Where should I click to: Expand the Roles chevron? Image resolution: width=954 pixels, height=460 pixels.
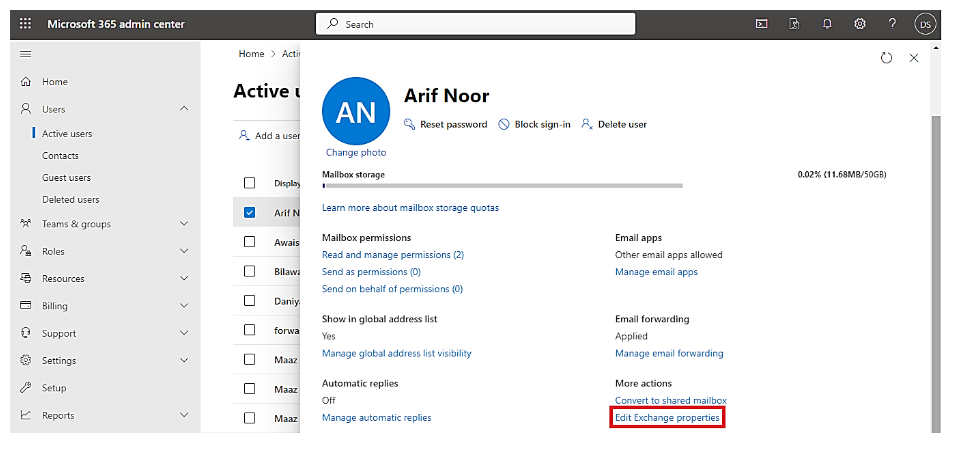184,251
